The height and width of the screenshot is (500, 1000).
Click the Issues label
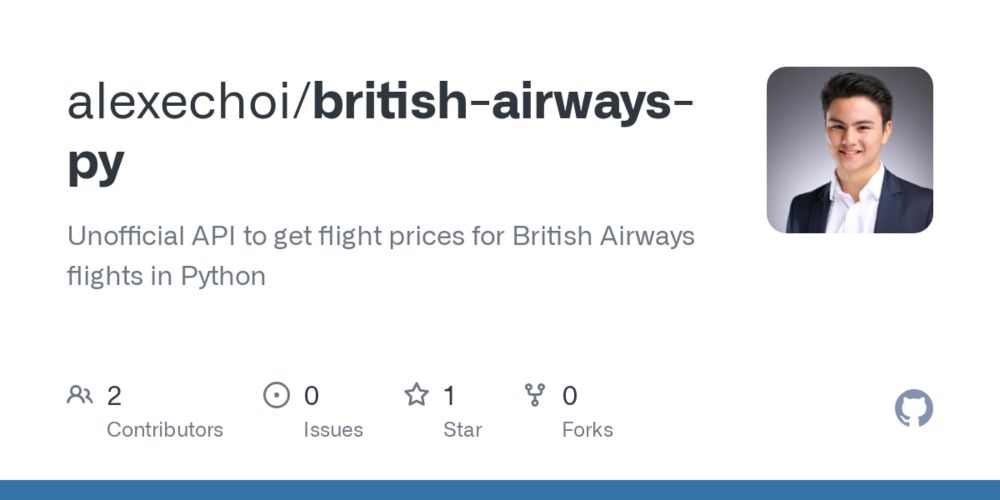click(x=333, y=430)
